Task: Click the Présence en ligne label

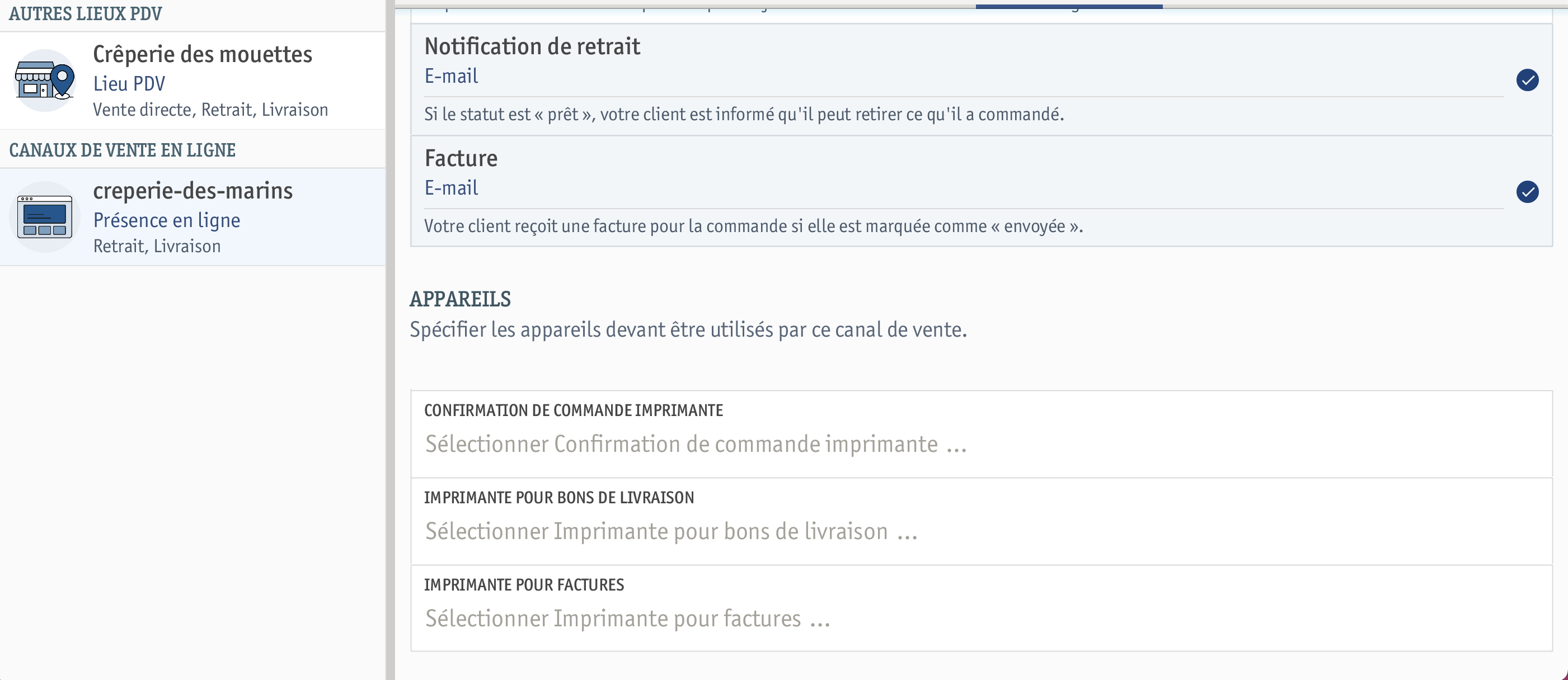Action: [x=167, y=220]
